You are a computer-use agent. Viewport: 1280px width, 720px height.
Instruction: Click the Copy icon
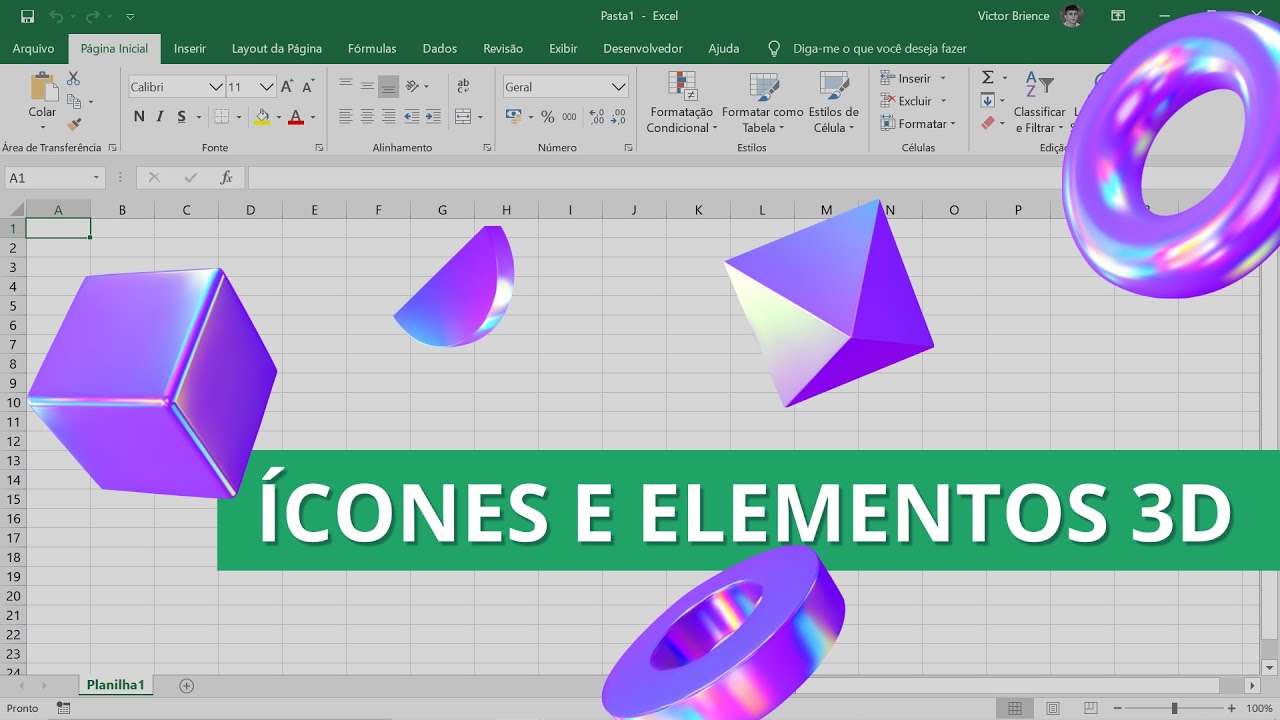point(74,101)
